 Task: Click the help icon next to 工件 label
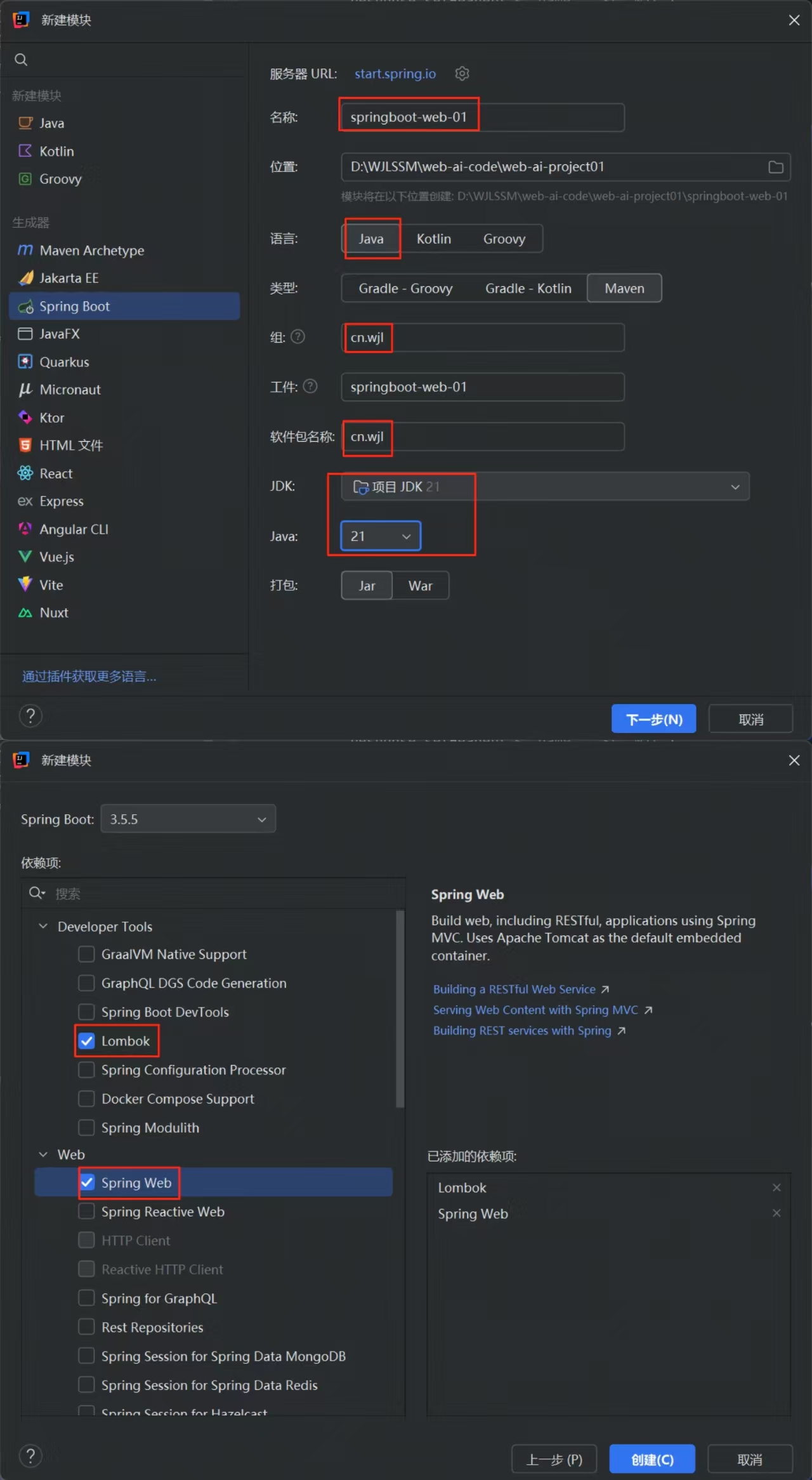[310, 387]
